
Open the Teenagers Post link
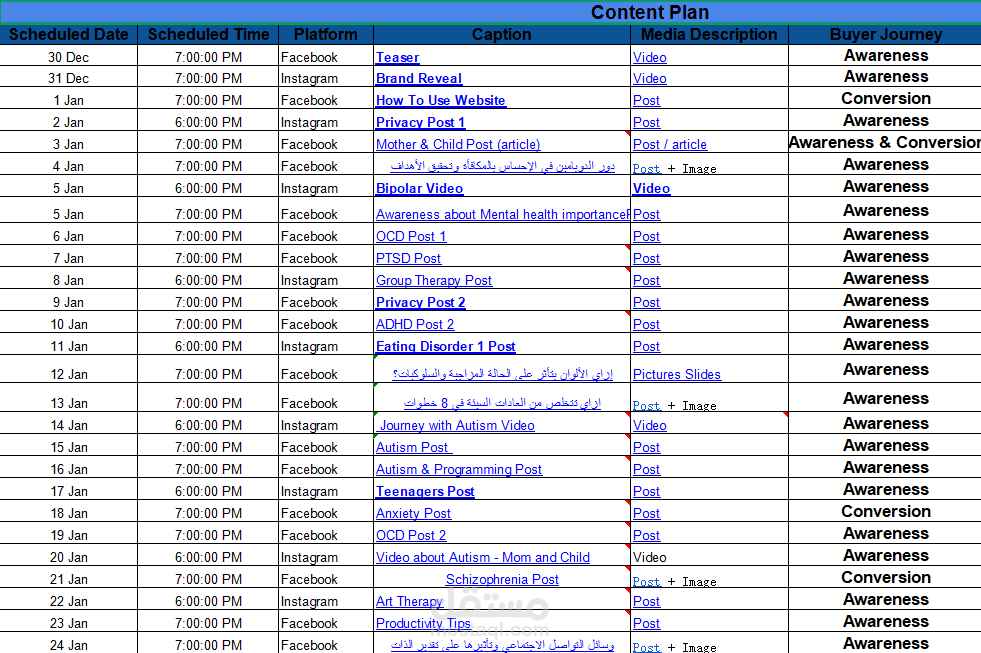[x=425, y=492]
